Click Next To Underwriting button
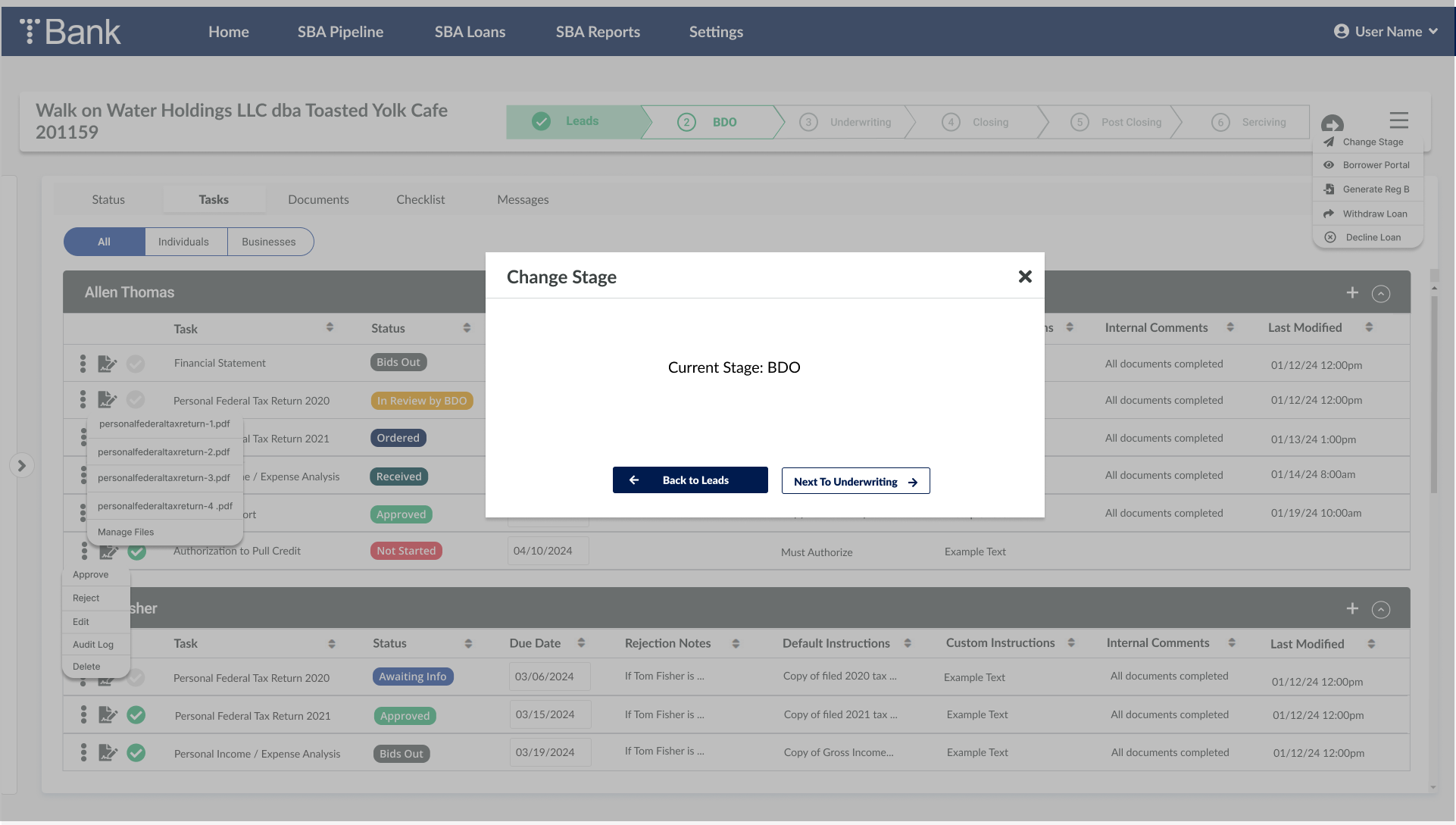 coord(855,481)
